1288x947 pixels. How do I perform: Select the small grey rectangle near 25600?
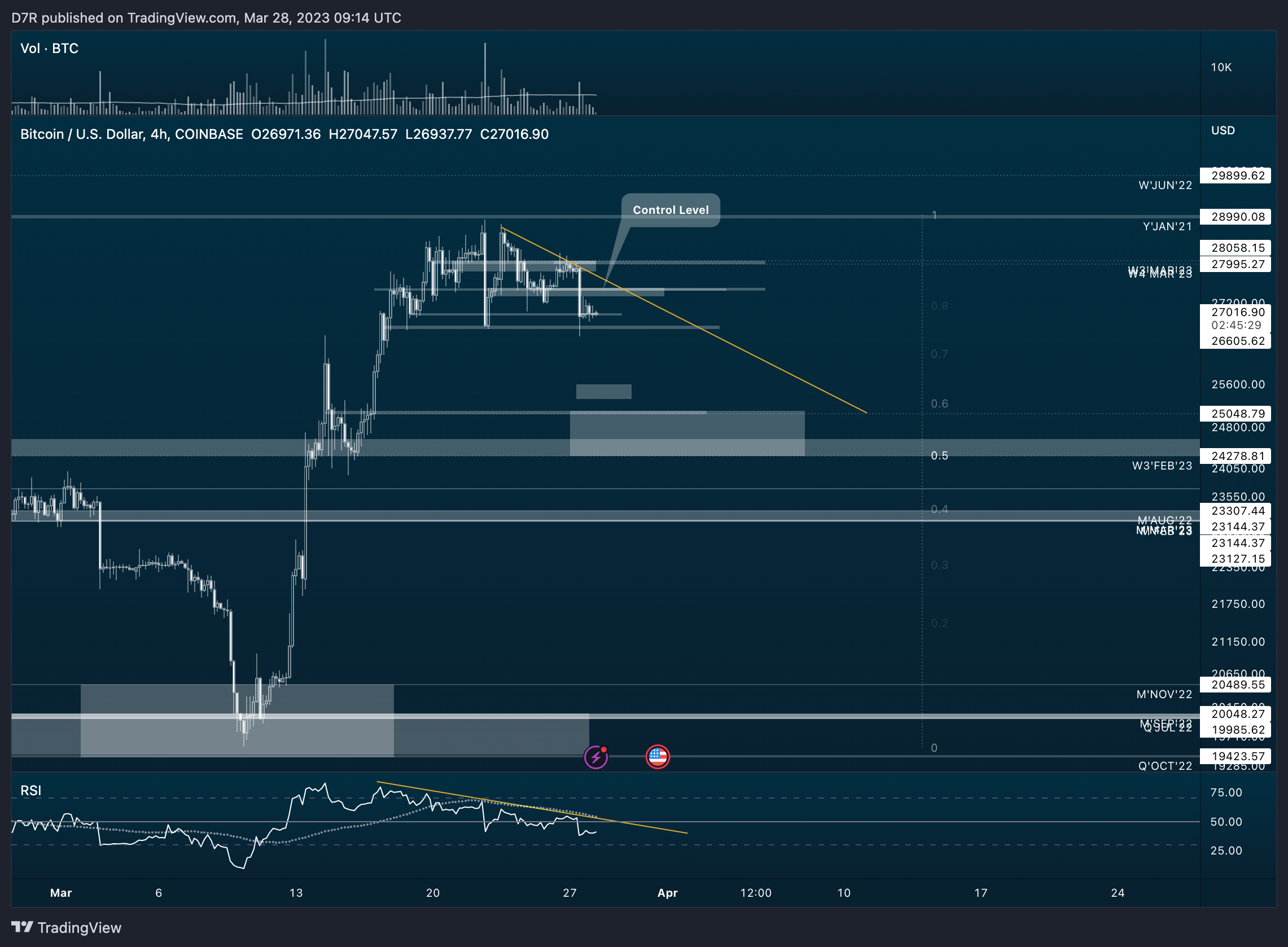tap(603, 392)
